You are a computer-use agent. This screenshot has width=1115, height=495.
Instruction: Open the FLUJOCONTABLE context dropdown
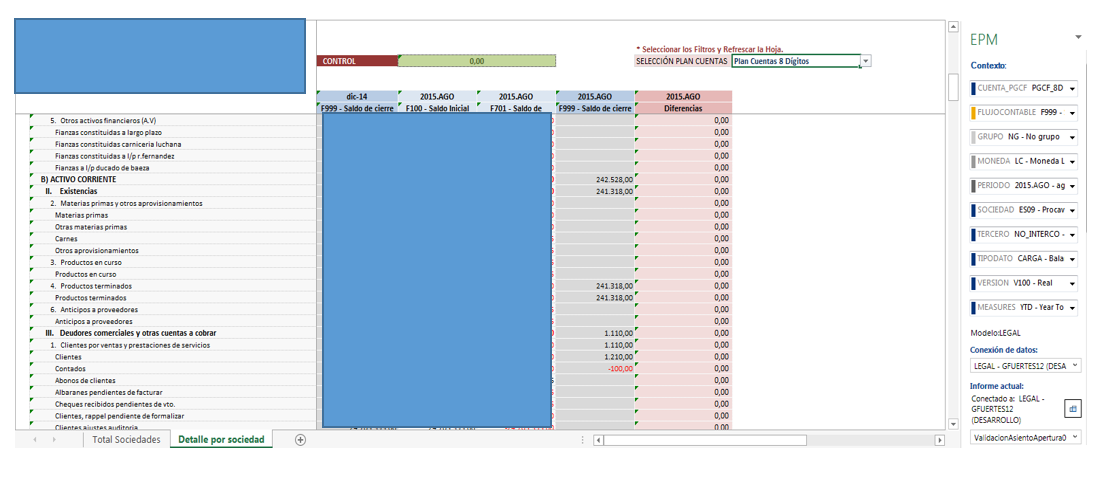(x=1072, y=112)
